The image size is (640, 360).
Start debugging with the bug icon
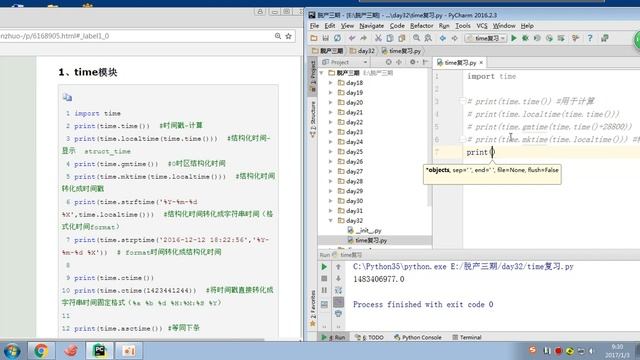tap(525, 38)
